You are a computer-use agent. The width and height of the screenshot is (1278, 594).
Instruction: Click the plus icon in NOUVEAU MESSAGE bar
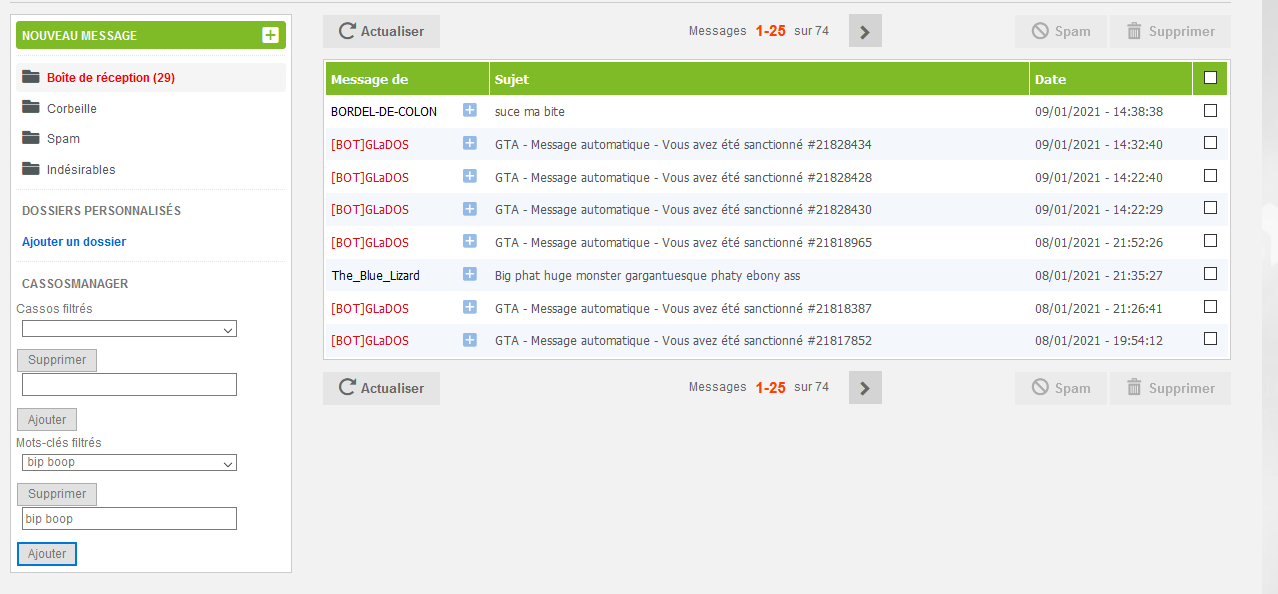[270, 35]
